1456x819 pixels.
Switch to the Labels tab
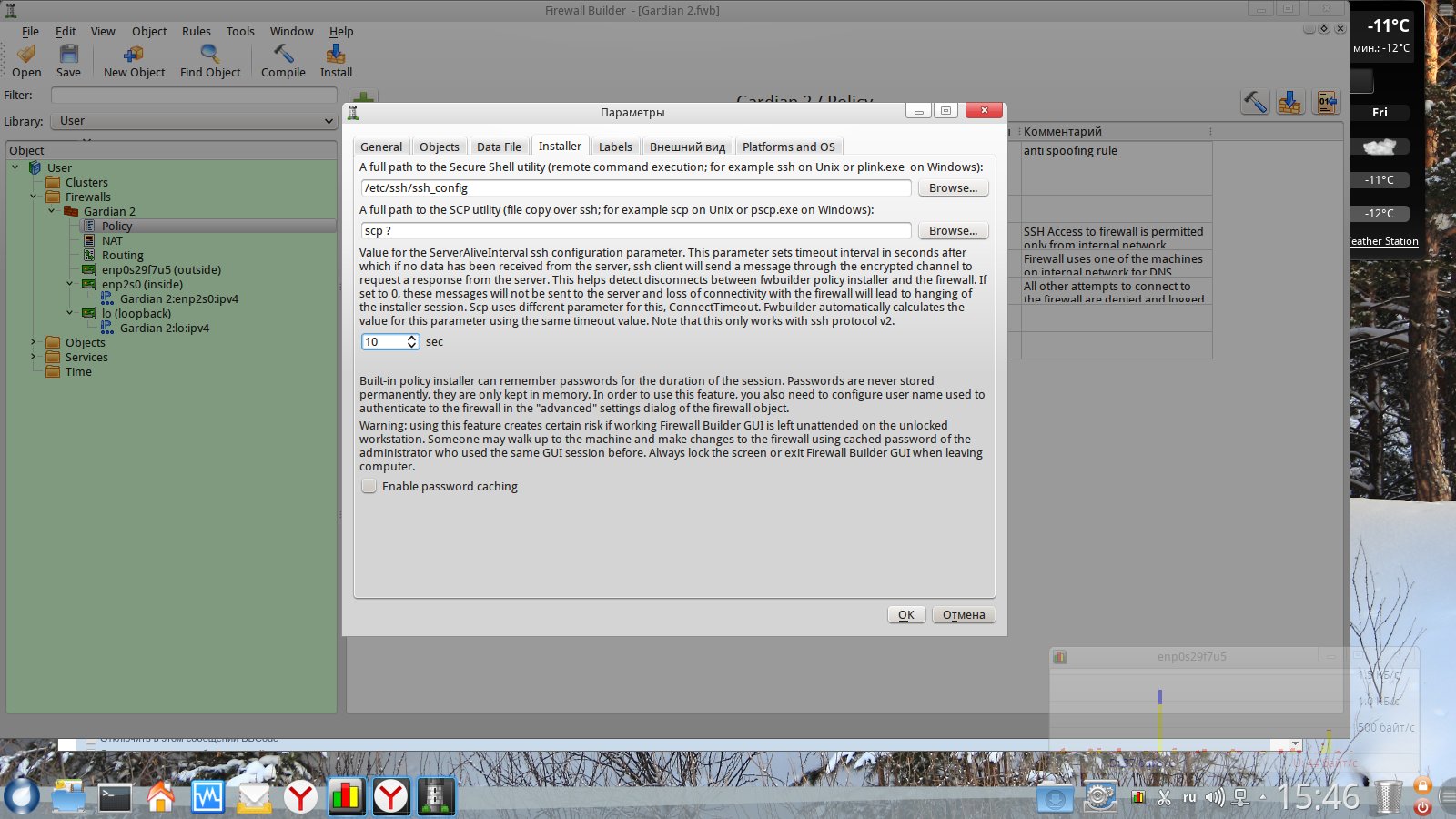pyautogui.click(x=615, y=147)
